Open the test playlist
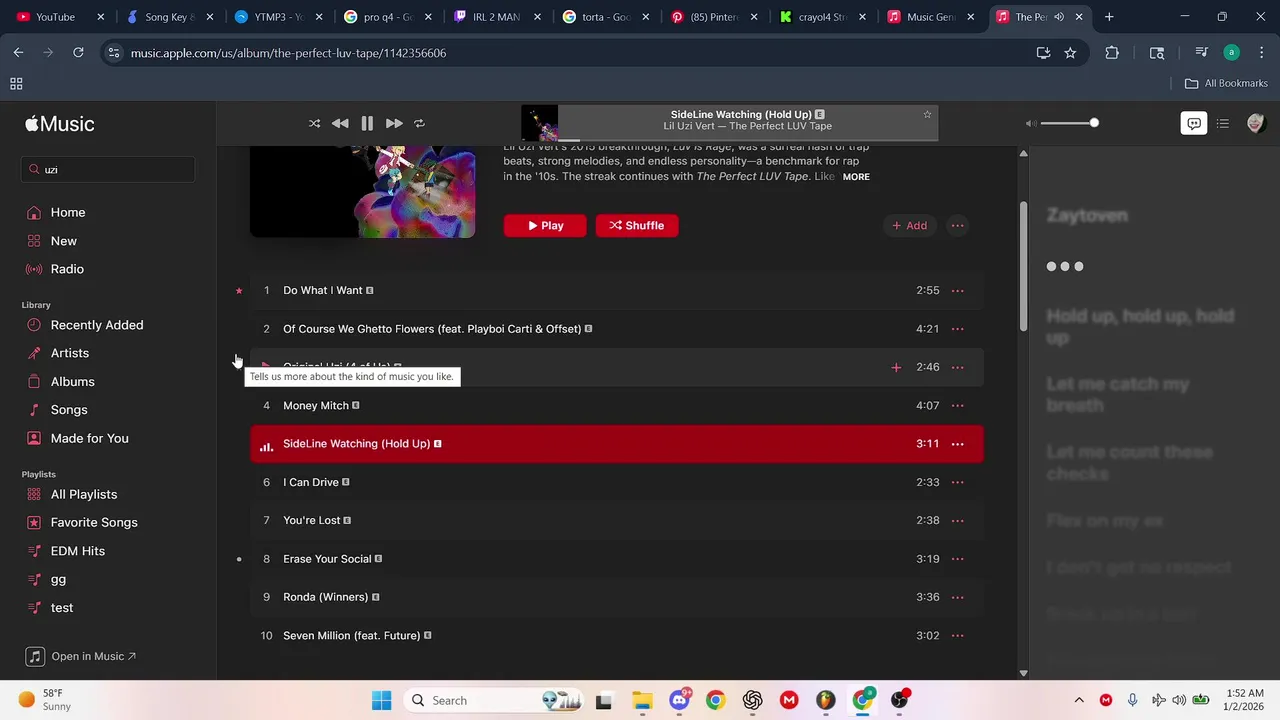This screenshot has height=720, width=1280. click(x=62, y=608)
